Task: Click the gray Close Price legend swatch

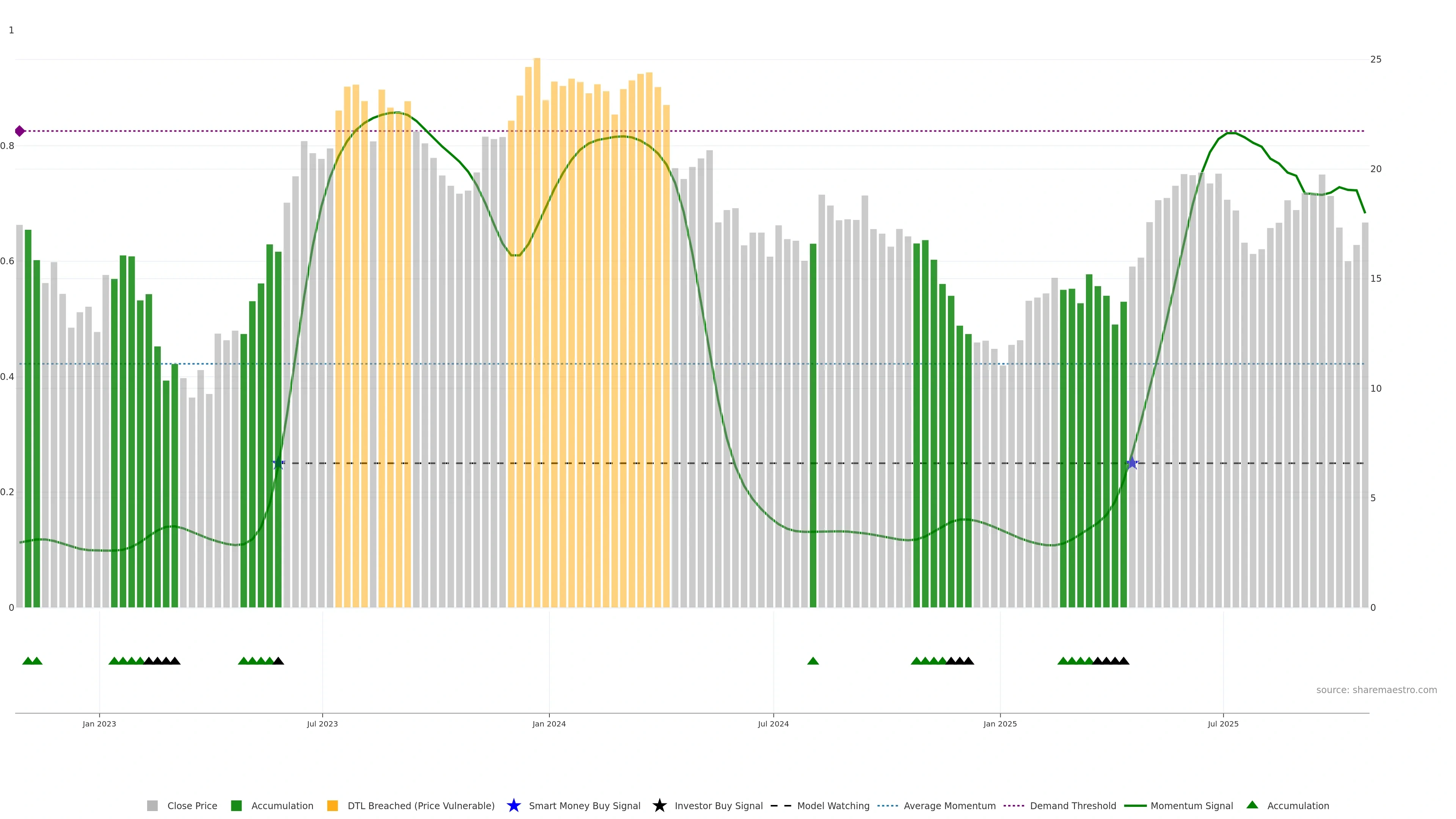Action: tap(152, 805)
